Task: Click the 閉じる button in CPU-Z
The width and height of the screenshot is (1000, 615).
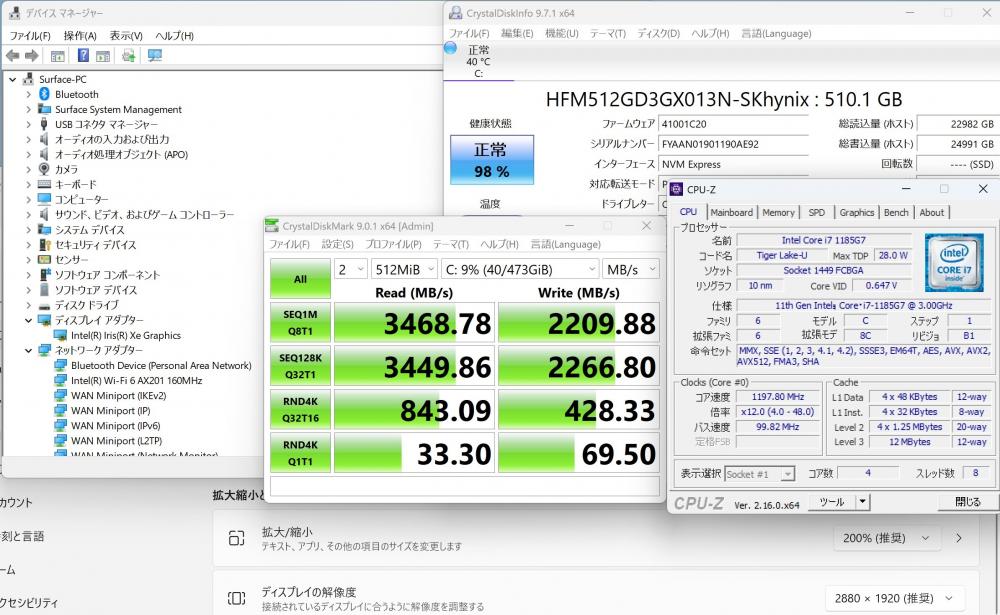Action: (x=967, y=502)
